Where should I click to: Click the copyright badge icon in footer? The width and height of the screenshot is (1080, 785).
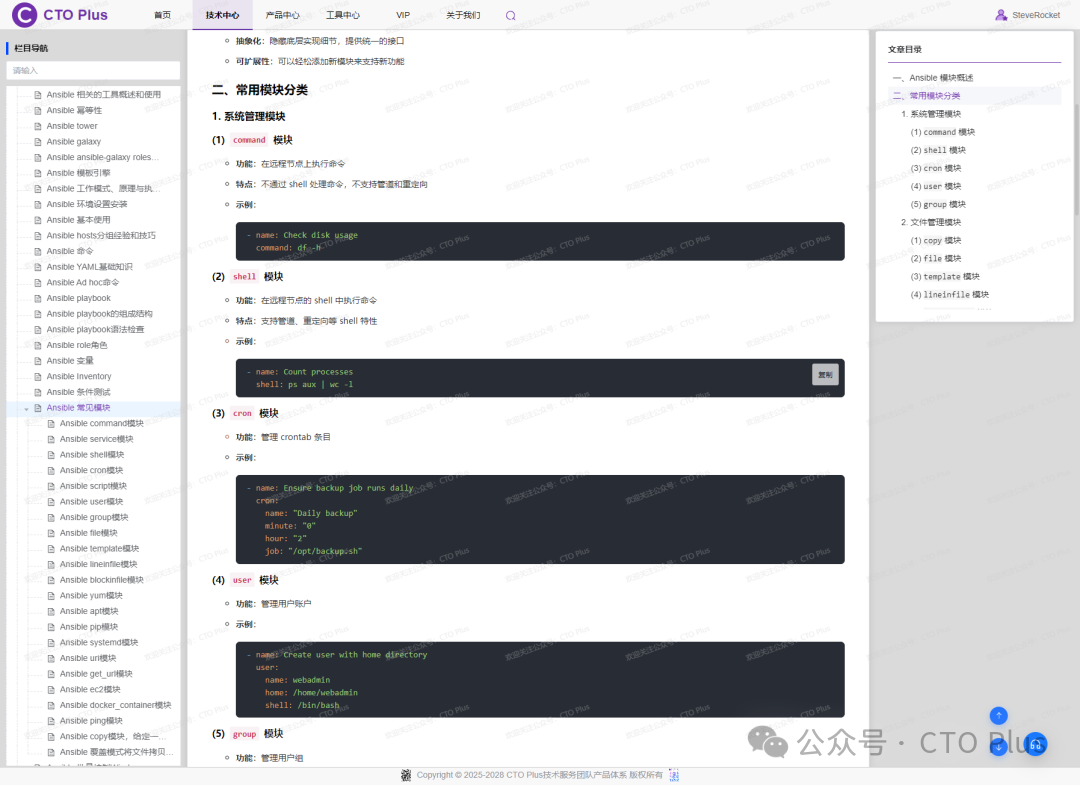407,775
